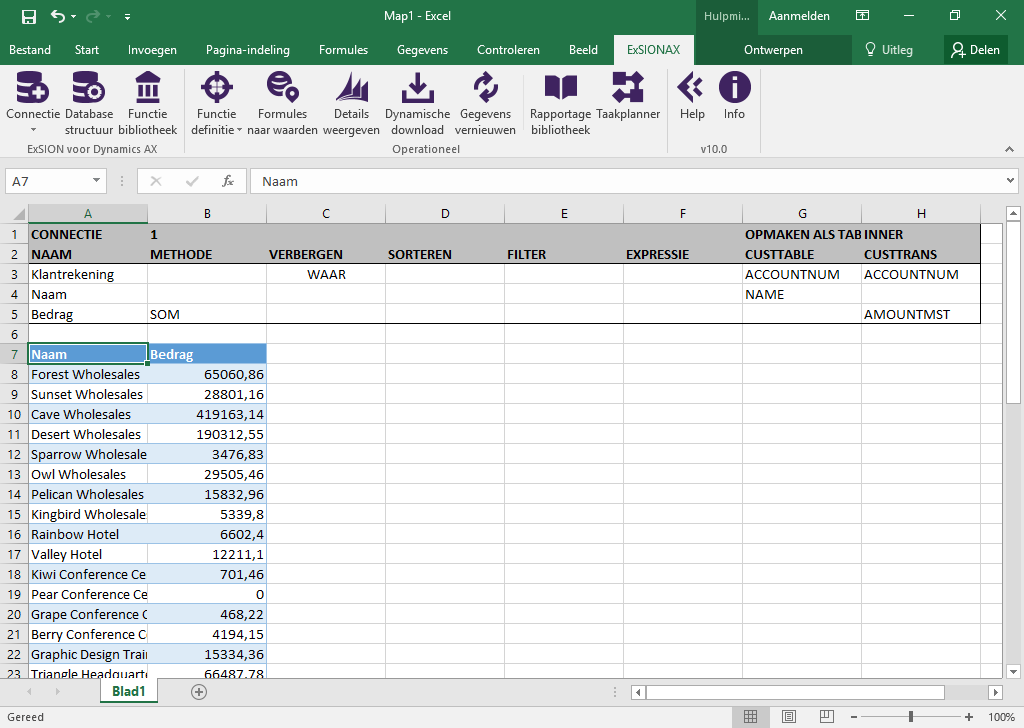Open ExSION Help

pos(692,97)
